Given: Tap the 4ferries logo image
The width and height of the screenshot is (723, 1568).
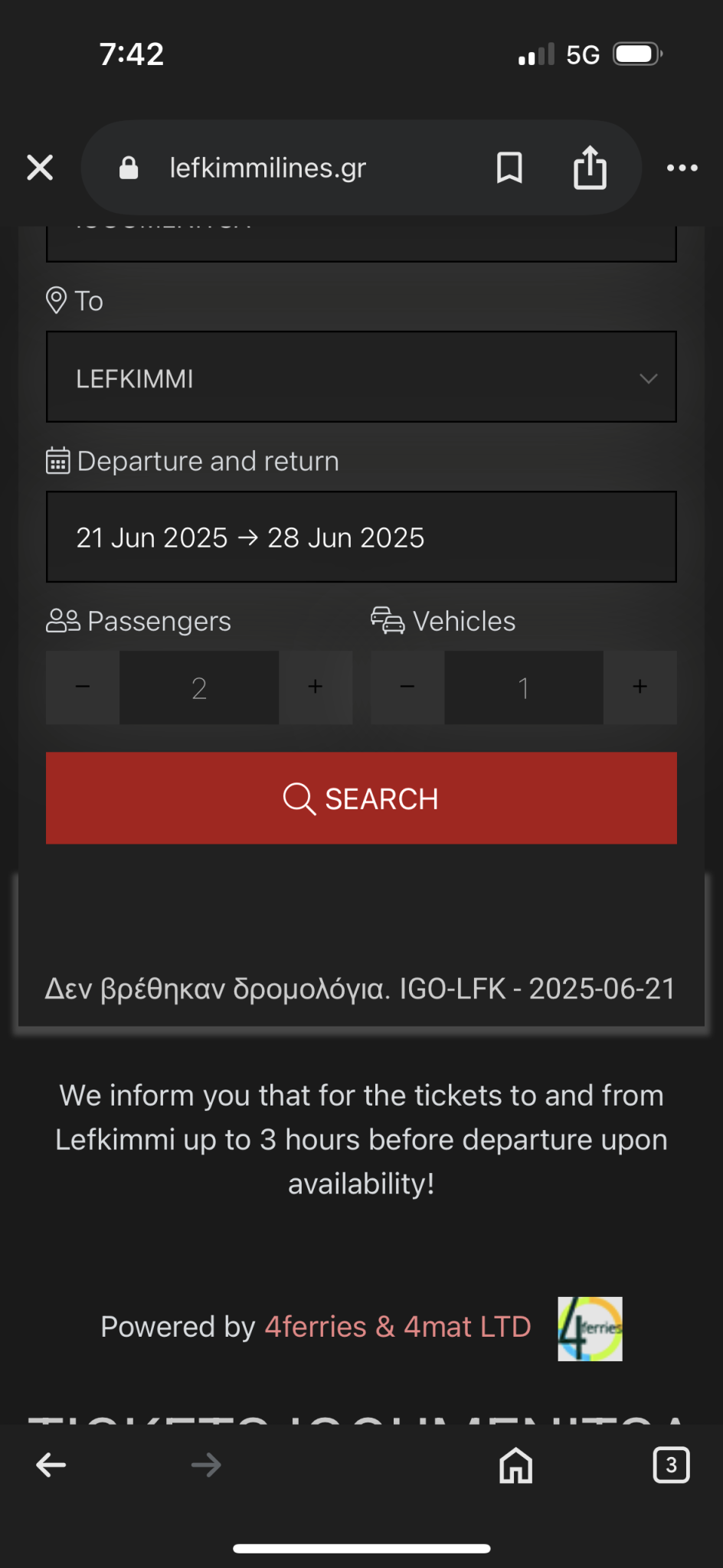Looking at the screenshot, I should coord(590,1329).
